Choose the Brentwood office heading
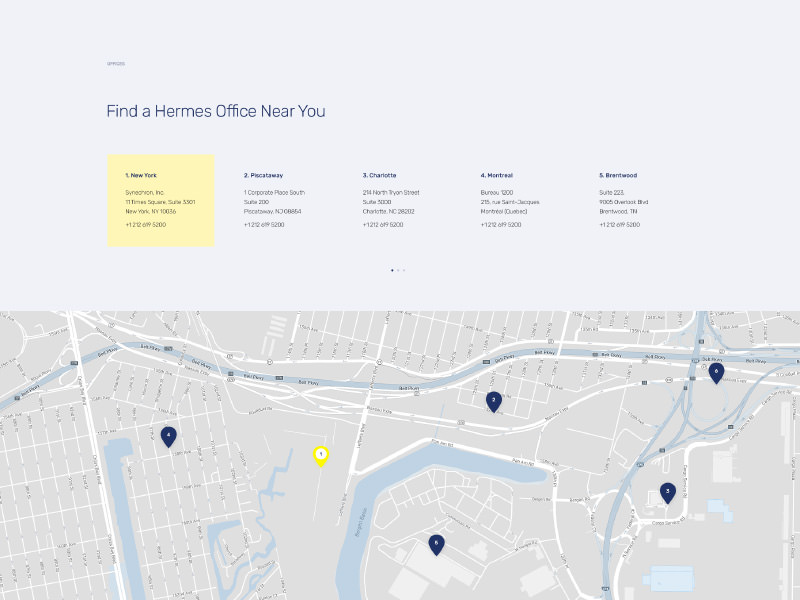800x600 pixels. (618, 175)
